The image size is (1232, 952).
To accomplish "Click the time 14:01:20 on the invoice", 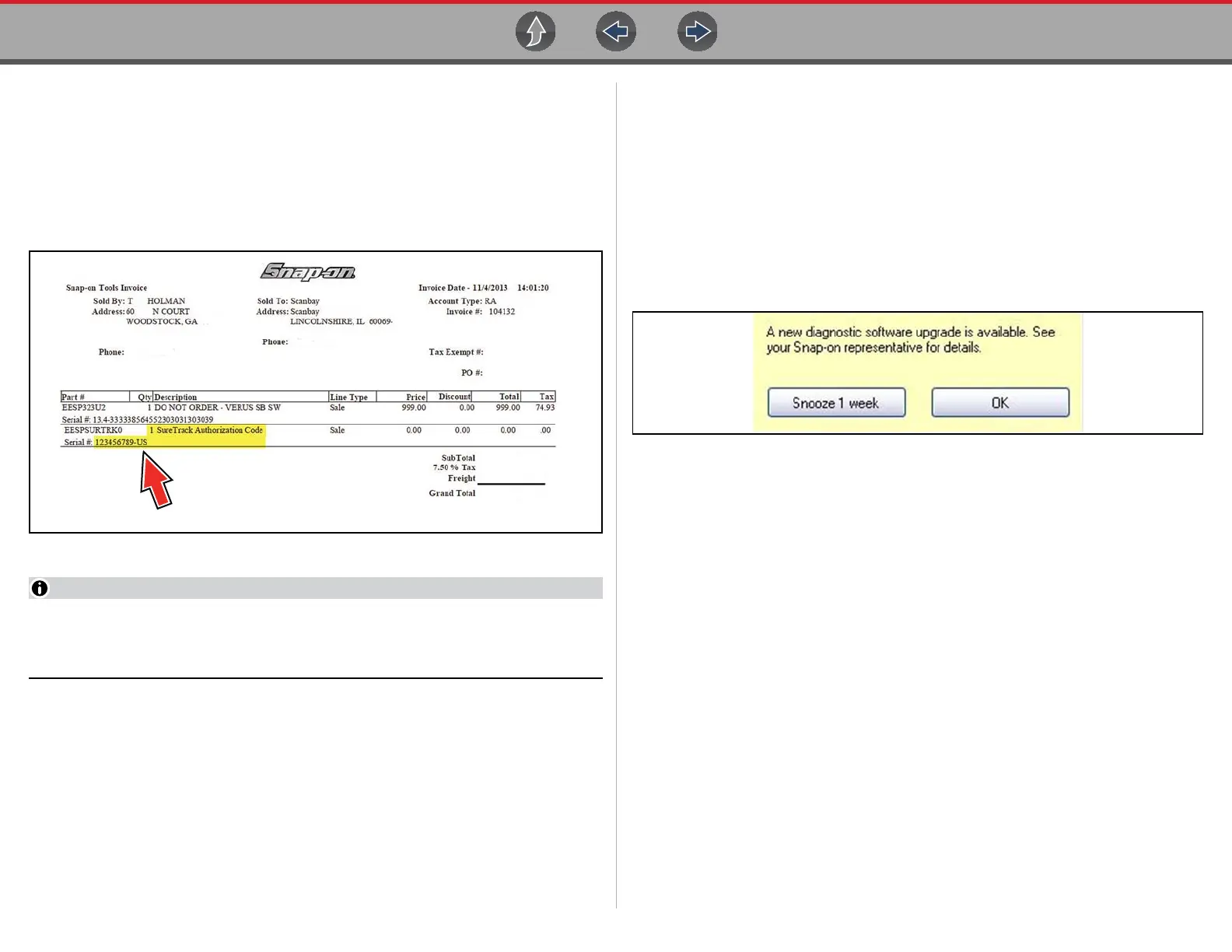I will coord(533,288).
